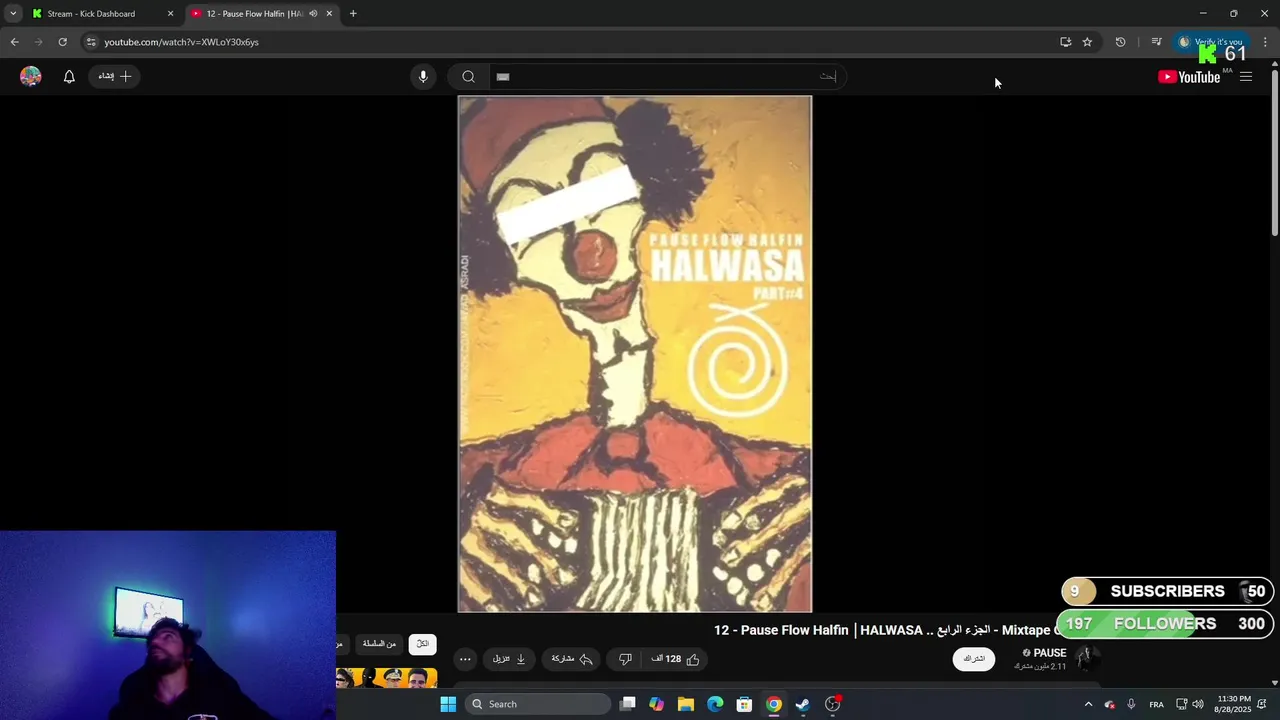This screenshot has width=1280, height=720.
Task: Reload the YouTube page
Action: pyautogui.click(x=62, y=42)
